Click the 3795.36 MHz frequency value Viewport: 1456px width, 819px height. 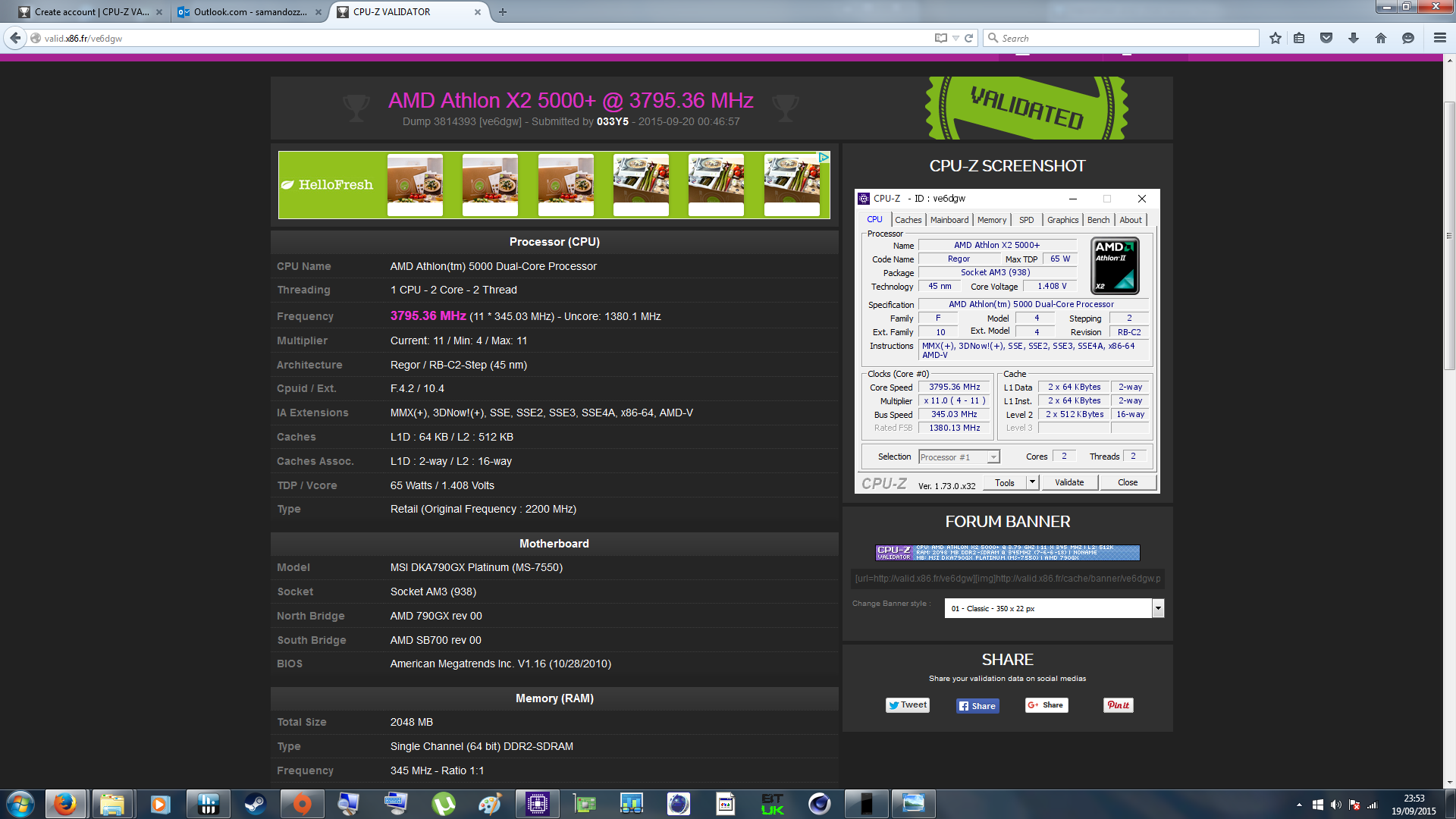coord(428,315)
